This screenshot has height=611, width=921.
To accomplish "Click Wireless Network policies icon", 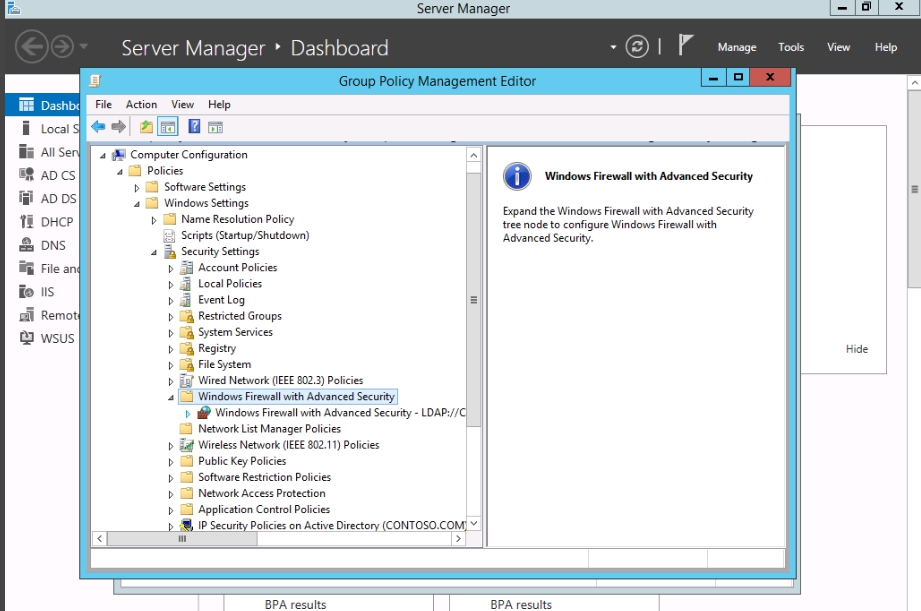I will 186,445.
